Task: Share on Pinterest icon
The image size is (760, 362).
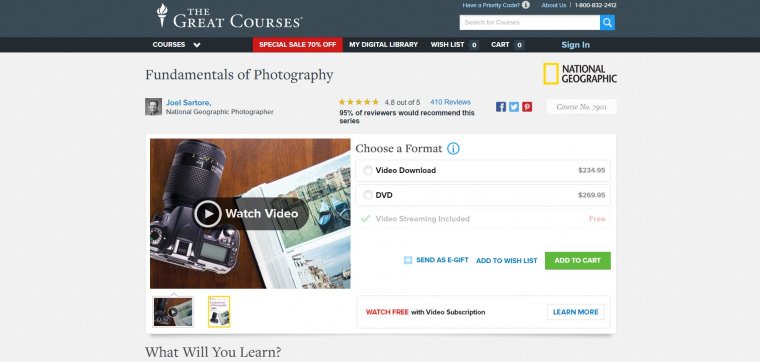Action: coord(527,107)
